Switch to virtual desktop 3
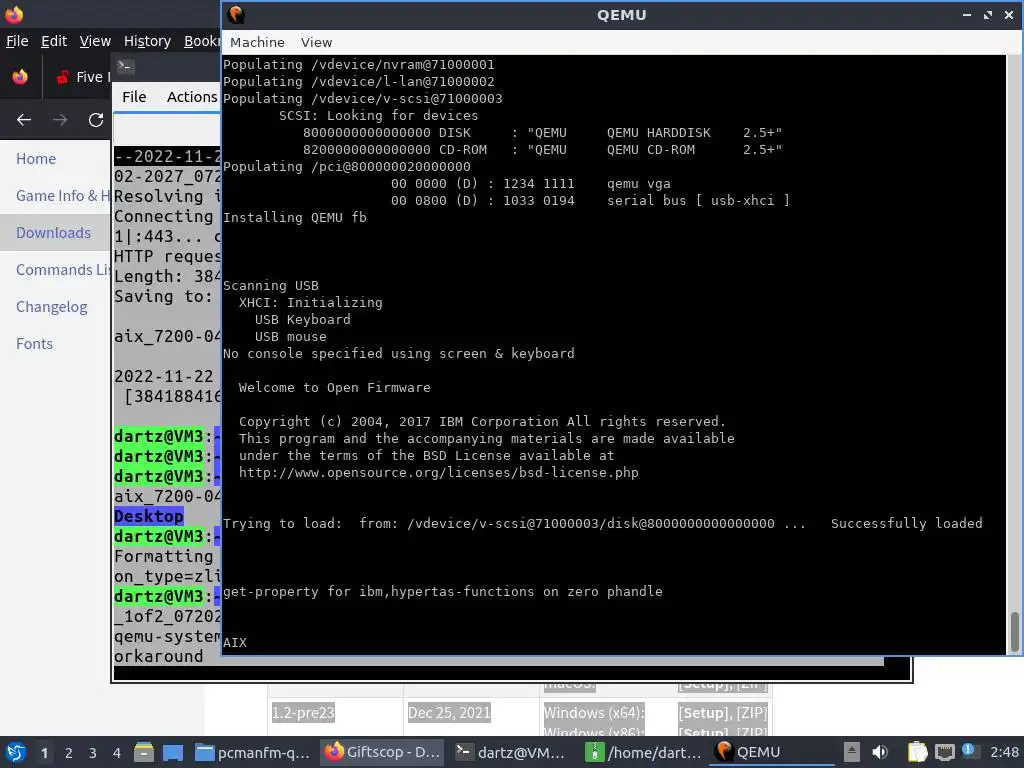The width and height of the screenshot is (1024, 768). point(92,753)
